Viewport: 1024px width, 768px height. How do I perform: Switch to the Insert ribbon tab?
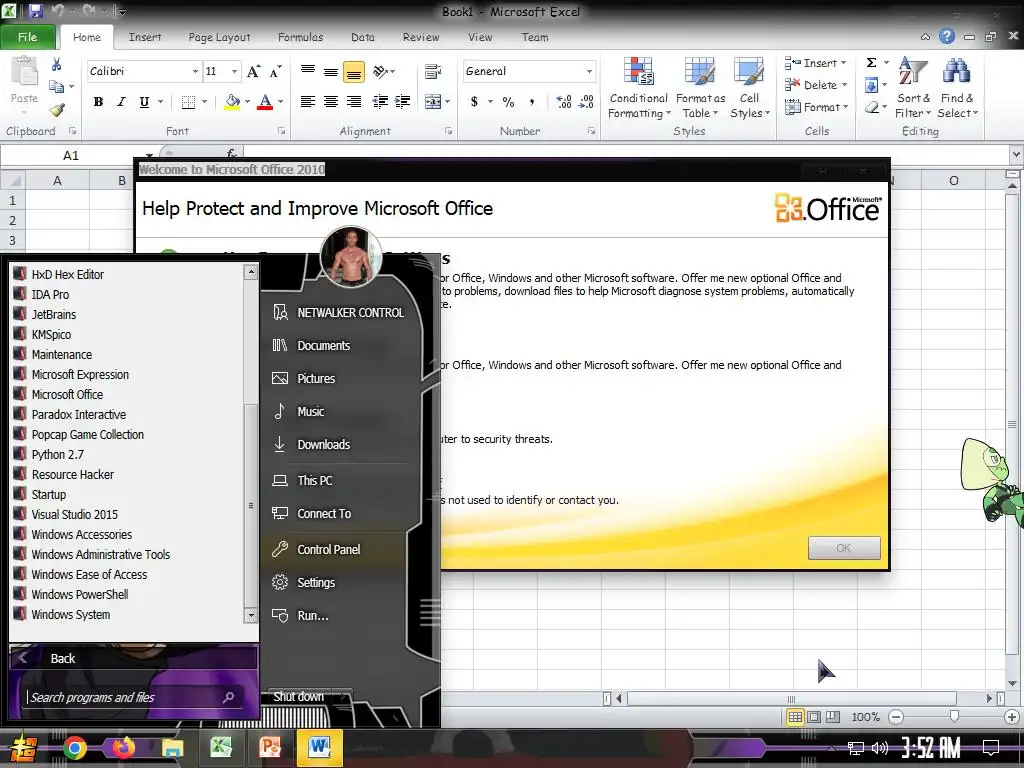pyautogui.click(x=144, y=37)
